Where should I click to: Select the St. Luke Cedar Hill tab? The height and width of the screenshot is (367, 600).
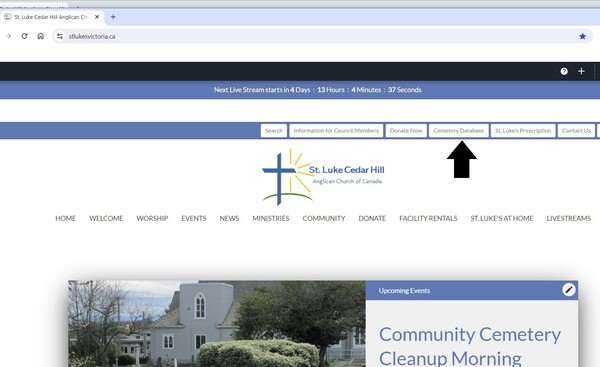(51, 17)
